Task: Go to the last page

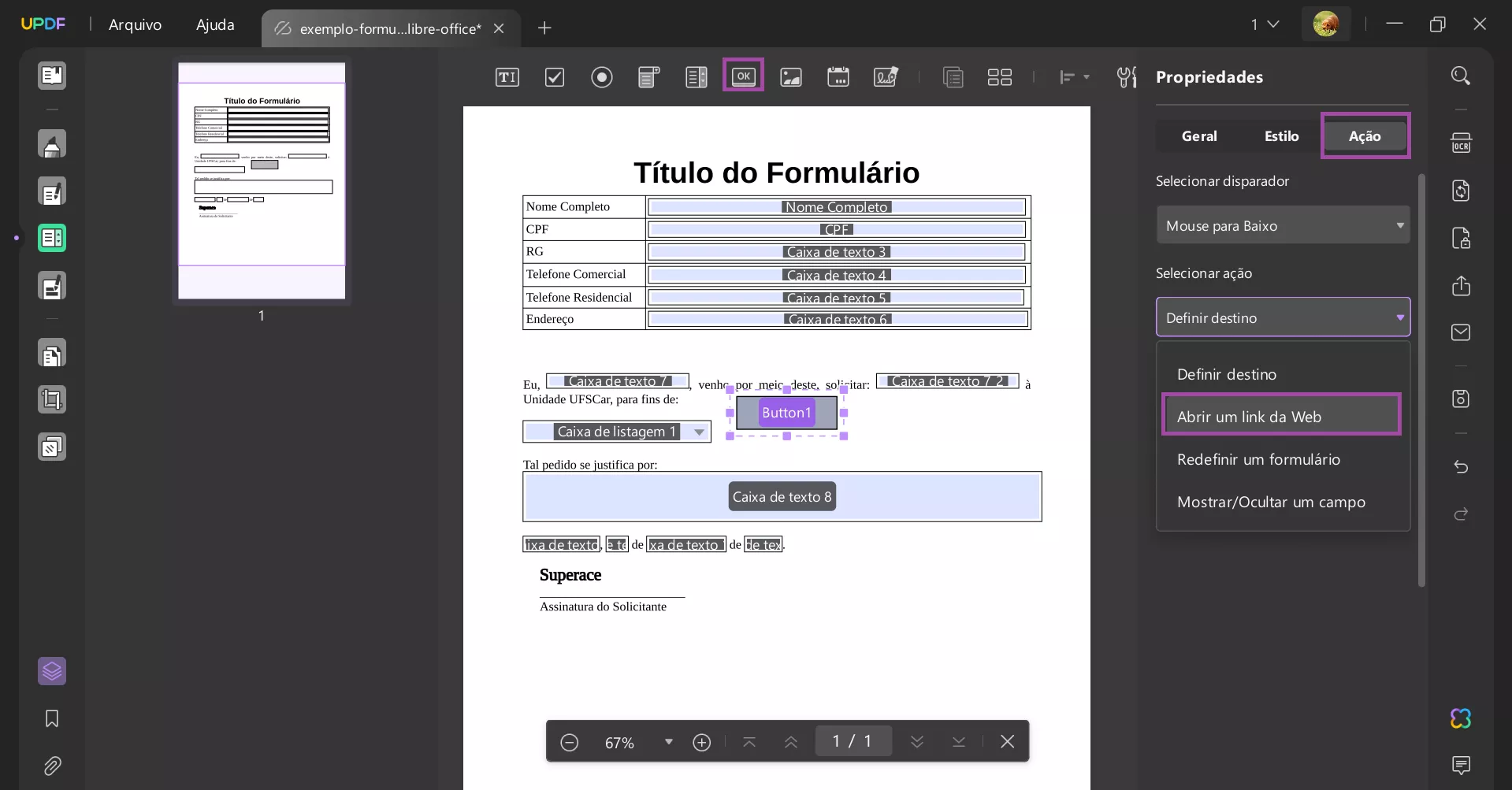Action: coord(959,742)
